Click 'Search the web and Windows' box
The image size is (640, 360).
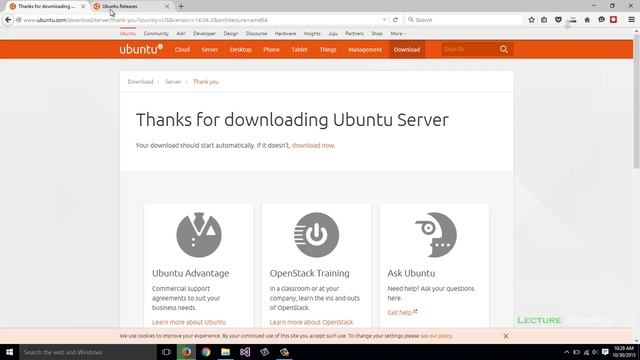(x=87, y=352)
